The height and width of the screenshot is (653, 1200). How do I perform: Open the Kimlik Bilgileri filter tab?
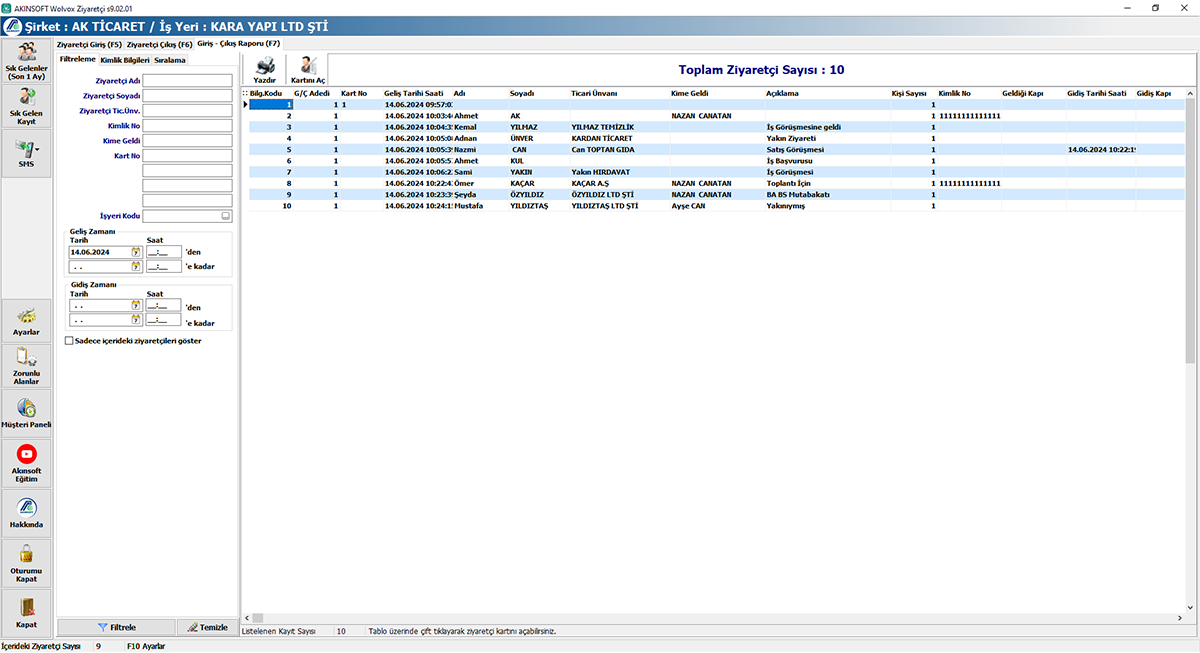click(x=124, y=60)
